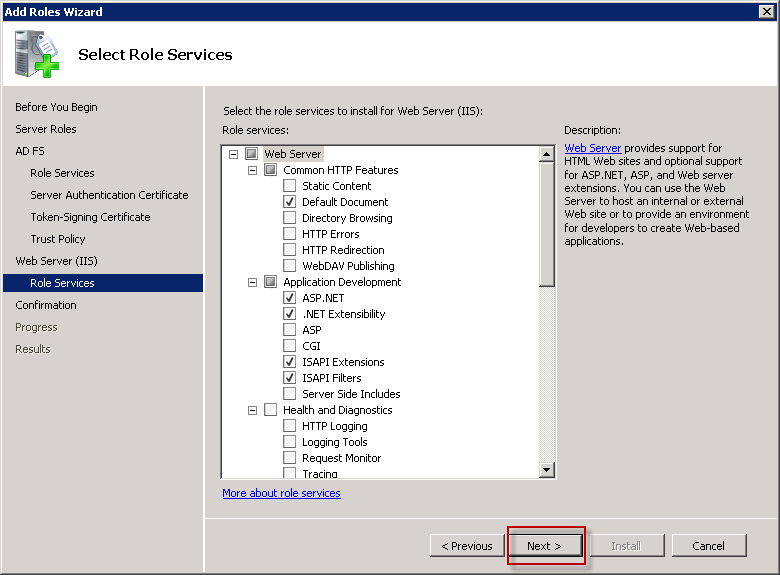
Task: Tick the Request Monitor checkbox
Action: tap(290, 458)
